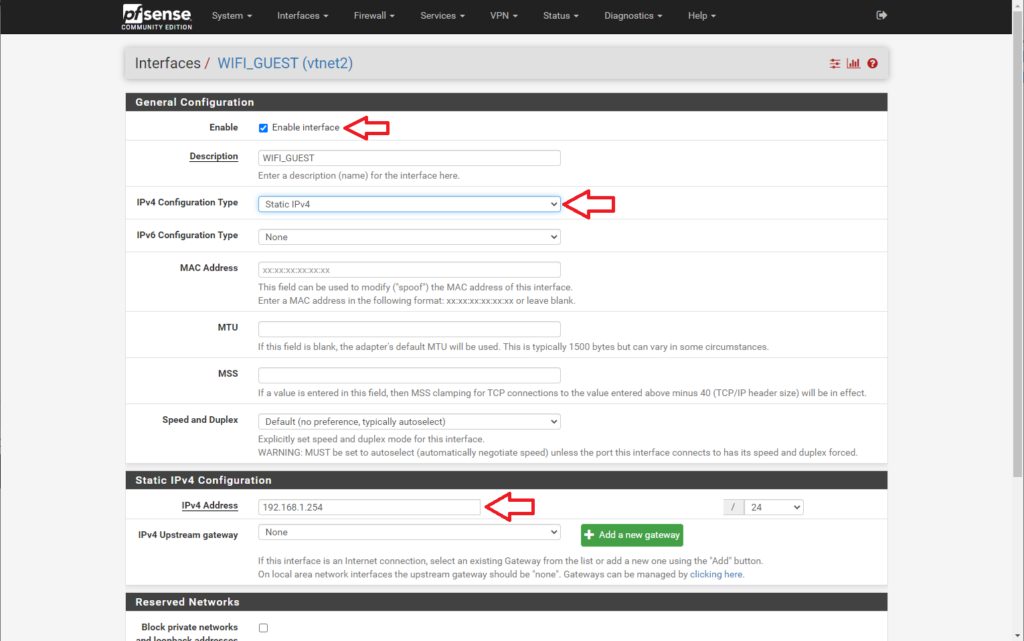The width and height of the screenshot is (1024, 641).
Task: Open the Status menu
Action: click(x=560, y=16)
